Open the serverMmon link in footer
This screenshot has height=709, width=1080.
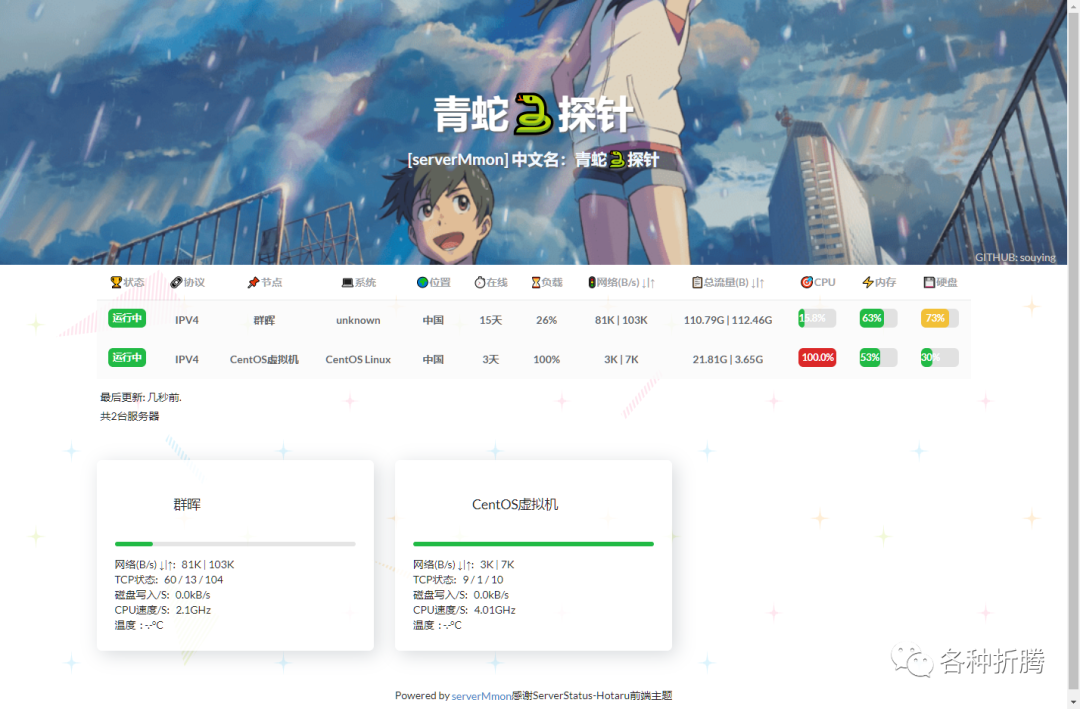pos(481,696)
